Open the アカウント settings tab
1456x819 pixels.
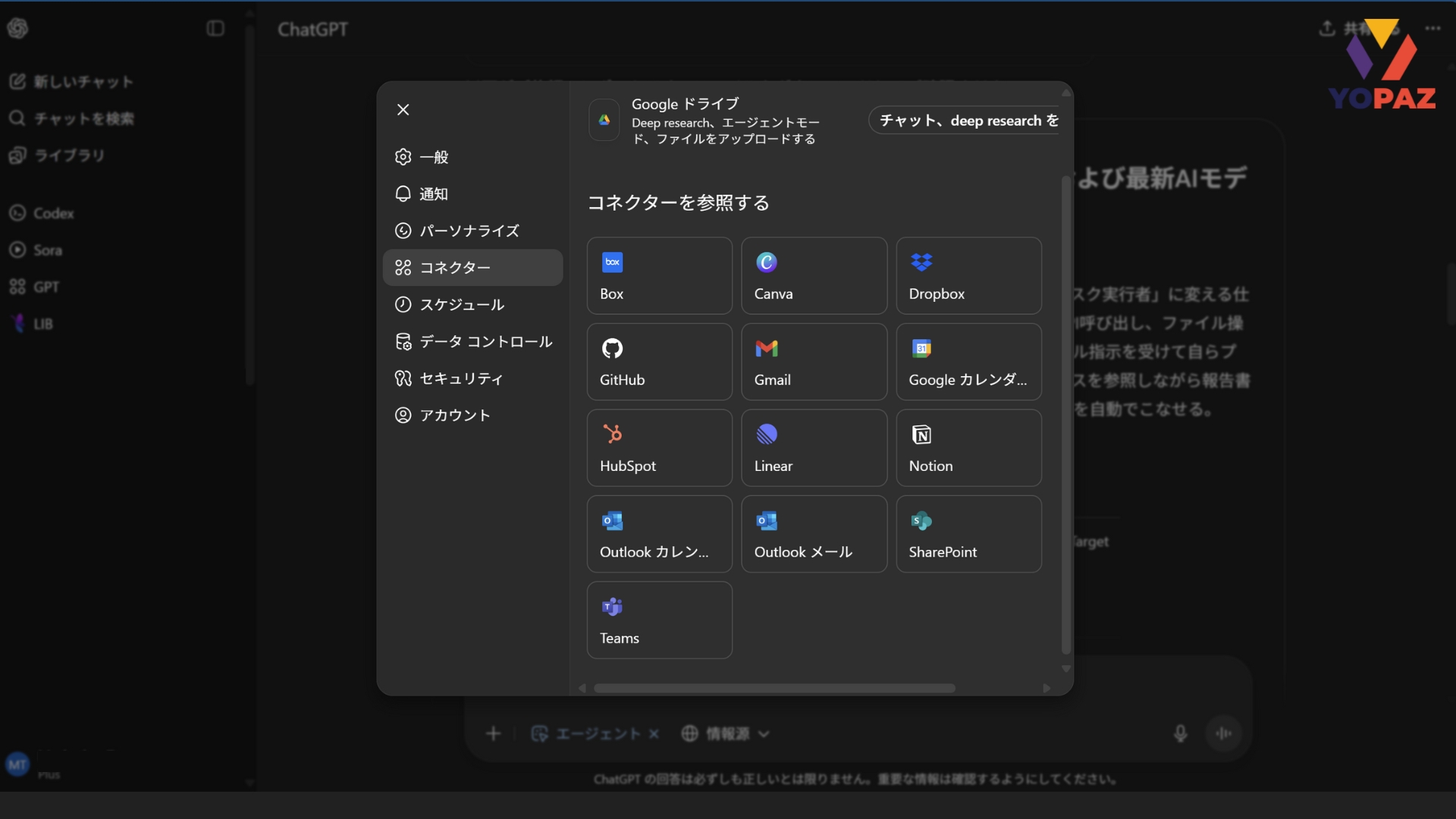point(472,416)
